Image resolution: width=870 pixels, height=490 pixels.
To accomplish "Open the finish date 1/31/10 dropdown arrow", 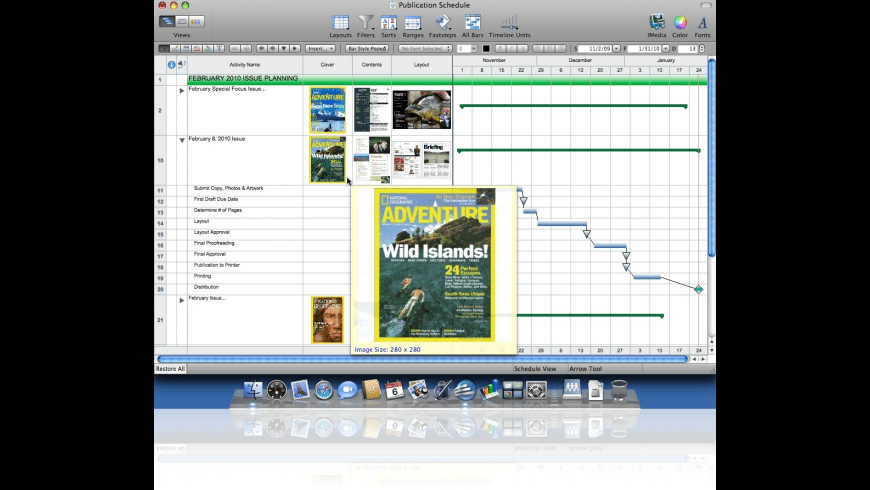I will pyautogui.click(x=666, y=49).
